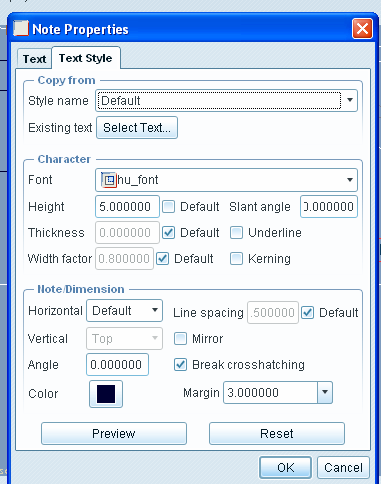Open the Horizontal alignment dropdown

point(124,311)
